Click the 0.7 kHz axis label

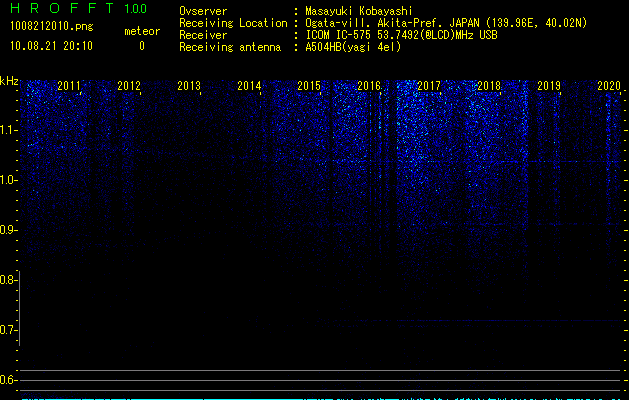coord(8,330)
